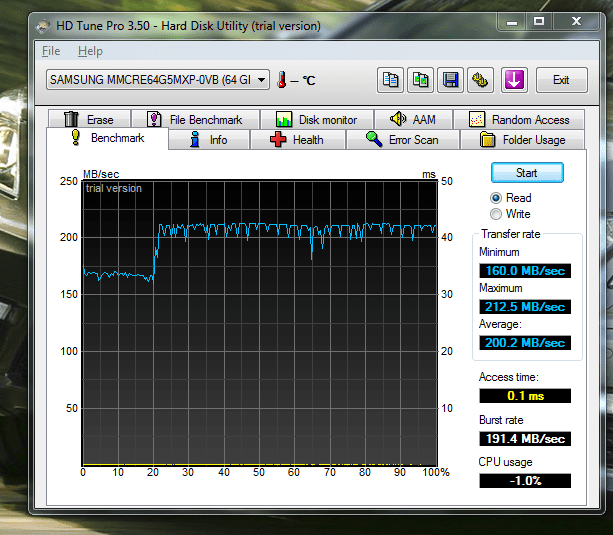Switch to the Health tab
This screenshot has width=613, height=535.
[x=298, y=140]
